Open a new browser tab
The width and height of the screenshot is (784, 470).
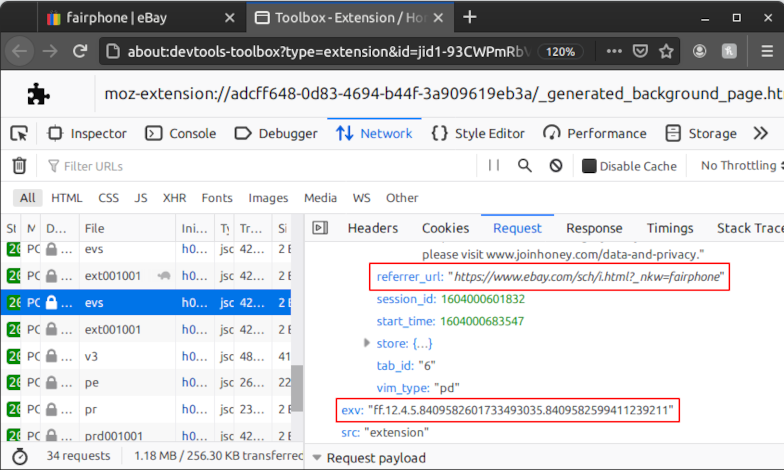click(470, 18)
